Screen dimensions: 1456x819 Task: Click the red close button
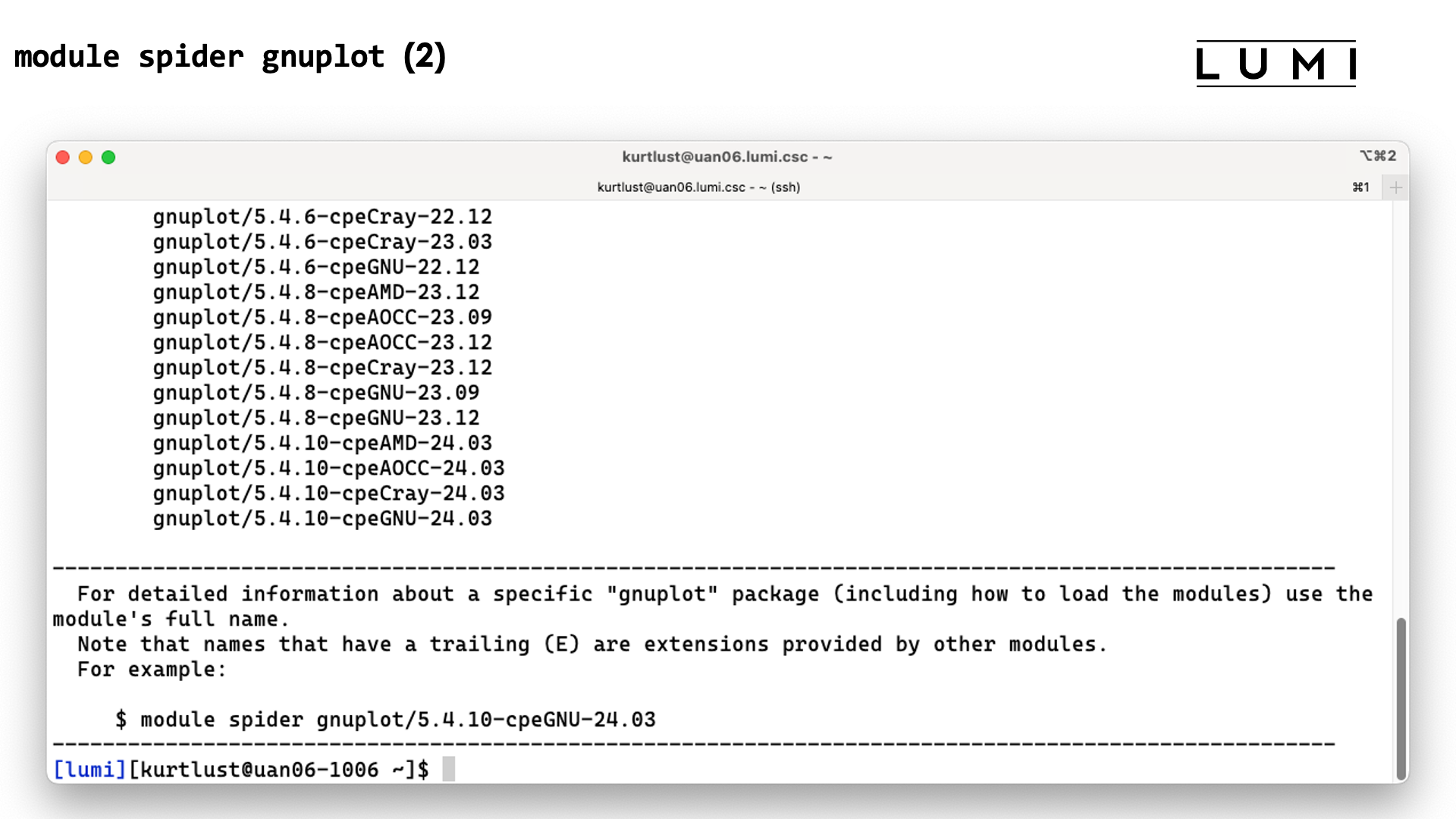(62, 157)
